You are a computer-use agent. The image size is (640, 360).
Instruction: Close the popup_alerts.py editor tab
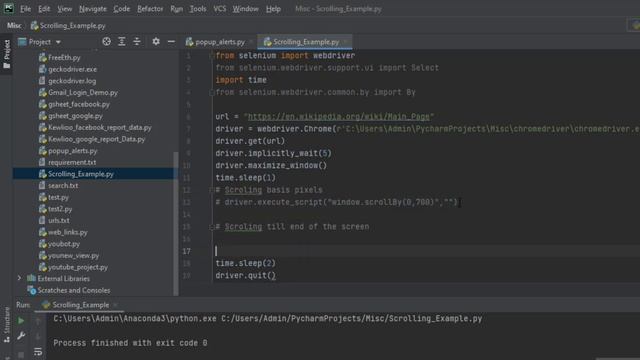click(x=251, y=42)
